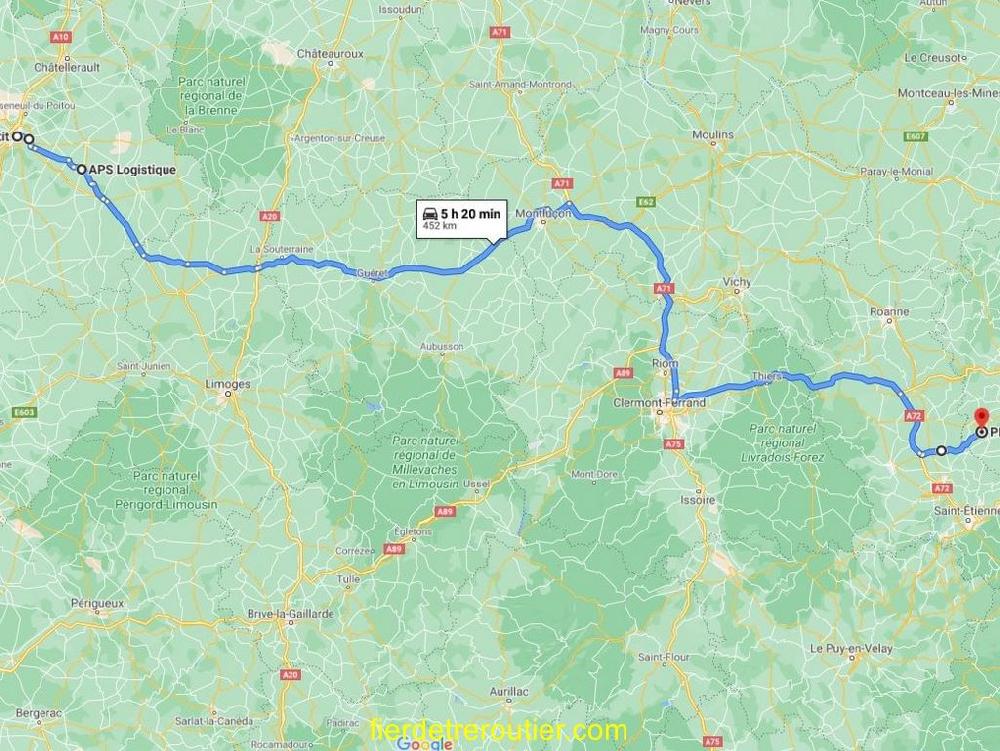Screen dimensions: 1000x751
Task: Select the Limoges city label
Action: [x=228, y=384]
